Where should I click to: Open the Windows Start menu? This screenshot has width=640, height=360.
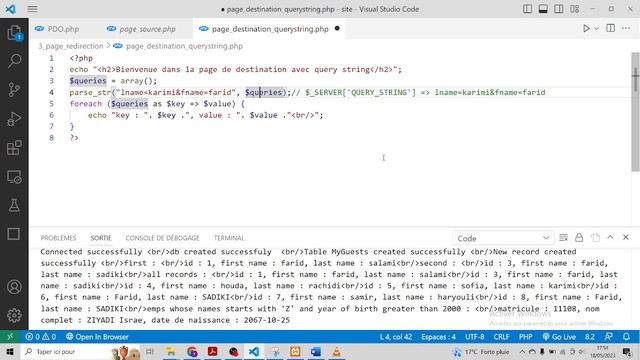coord(10,351)
